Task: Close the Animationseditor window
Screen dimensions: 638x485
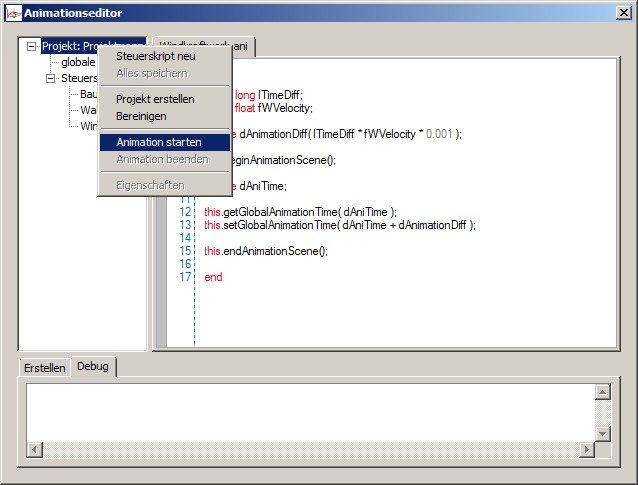Action: pos(623,12)
